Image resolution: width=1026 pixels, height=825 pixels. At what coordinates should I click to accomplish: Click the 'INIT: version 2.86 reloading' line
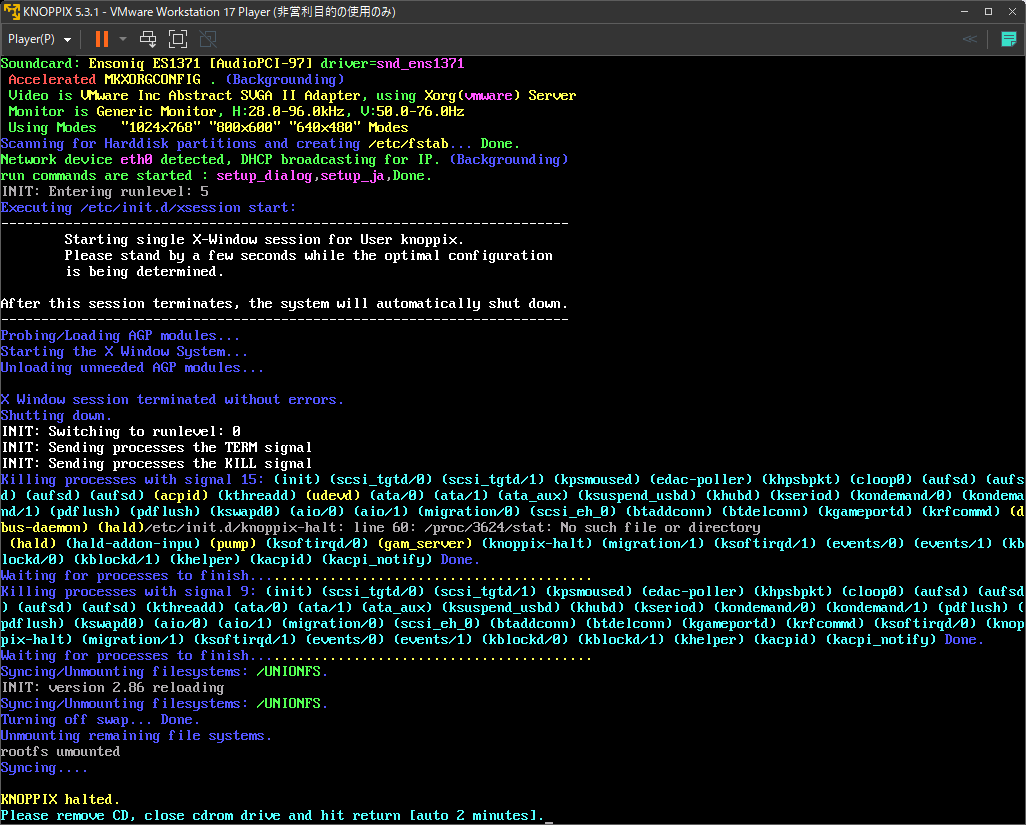coord(113,688)
